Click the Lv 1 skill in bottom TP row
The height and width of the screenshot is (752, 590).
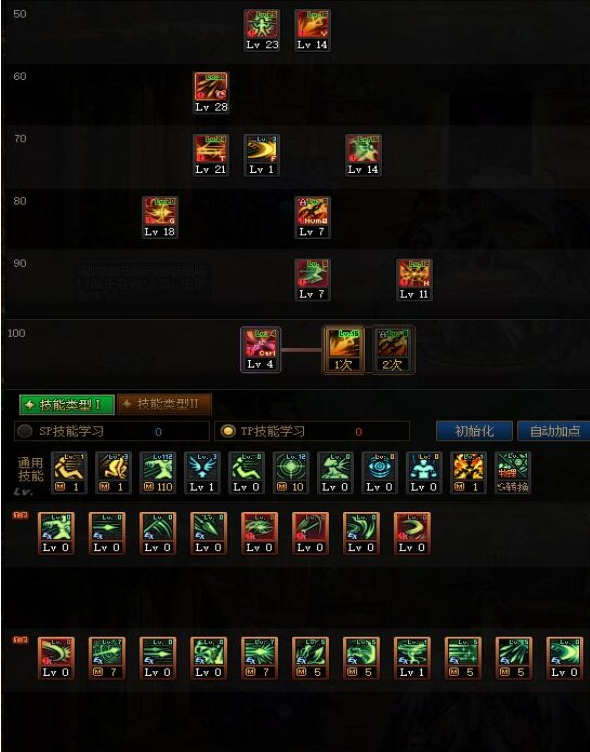[x=412, y=658]
